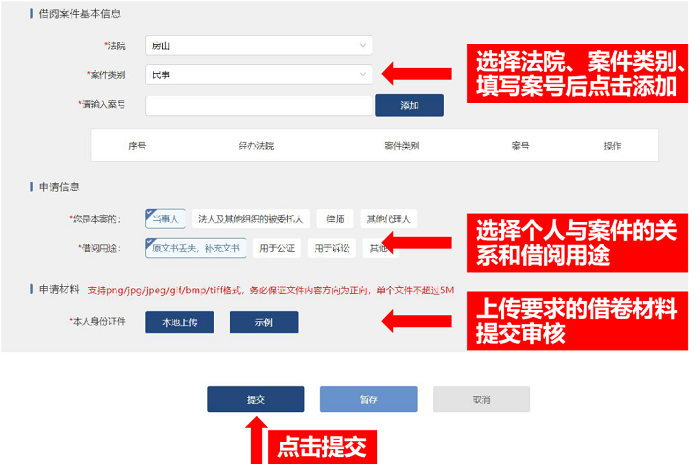Choose 用于诉讼 as borrowing purpose
This screenshot has width=700, height=464.
(x=331, y=247)
